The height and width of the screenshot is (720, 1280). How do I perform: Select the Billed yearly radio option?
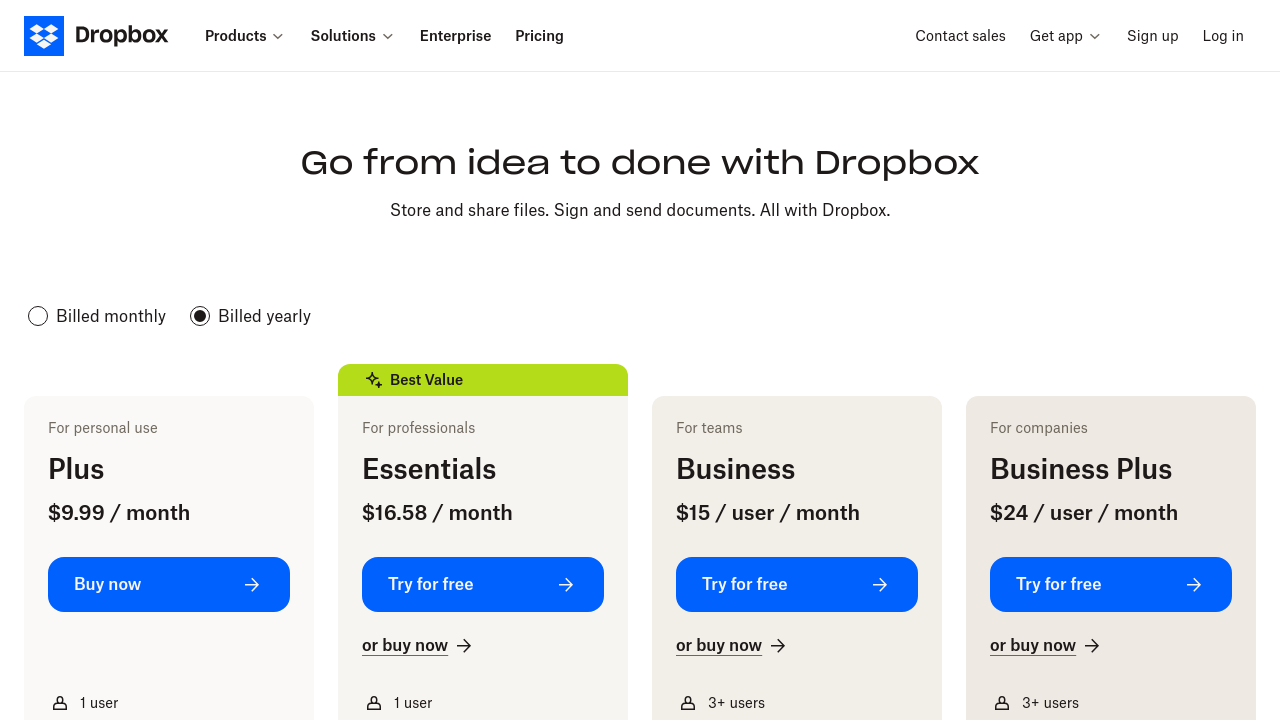click(200, 316)
